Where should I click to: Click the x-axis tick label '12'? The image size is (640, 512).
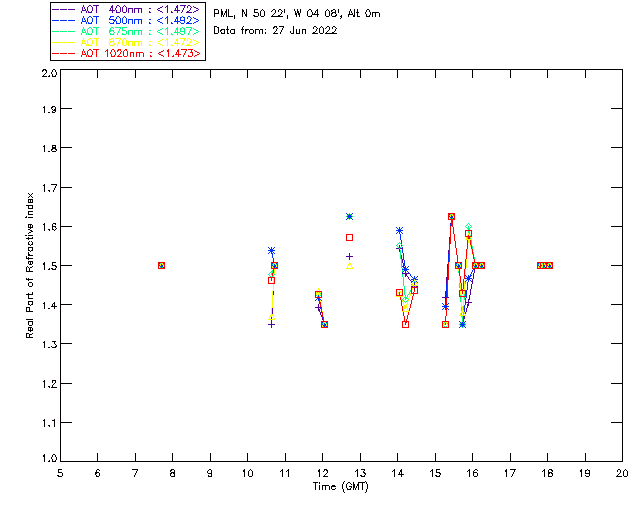[x=322, y=474]
